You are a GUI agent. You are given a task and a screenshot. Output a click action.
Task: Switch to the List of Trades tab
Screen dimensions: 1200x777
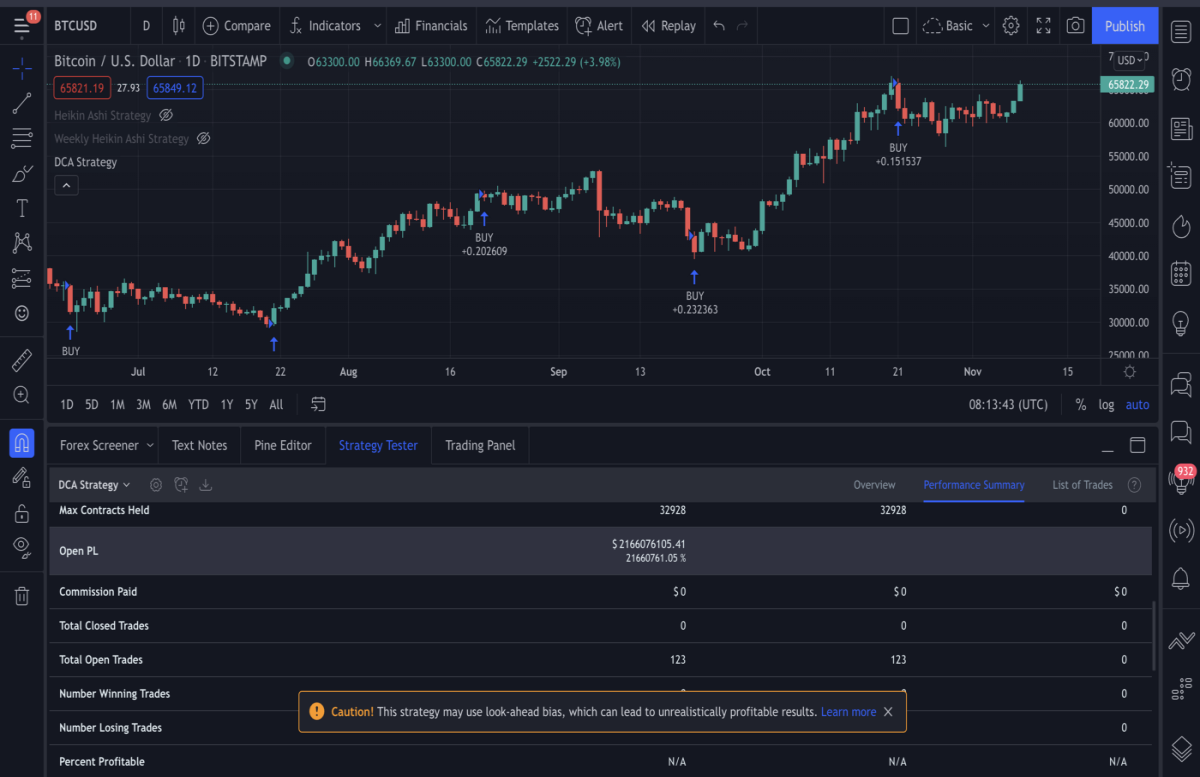click(1082, 485)
